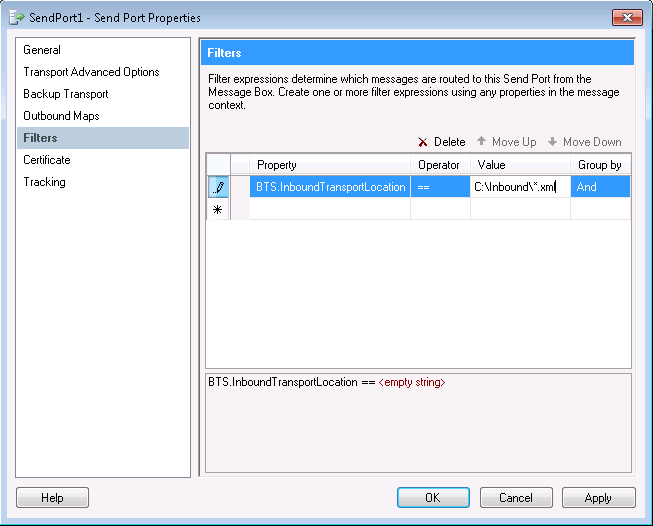Click the Help button

[x=52, y=498]
